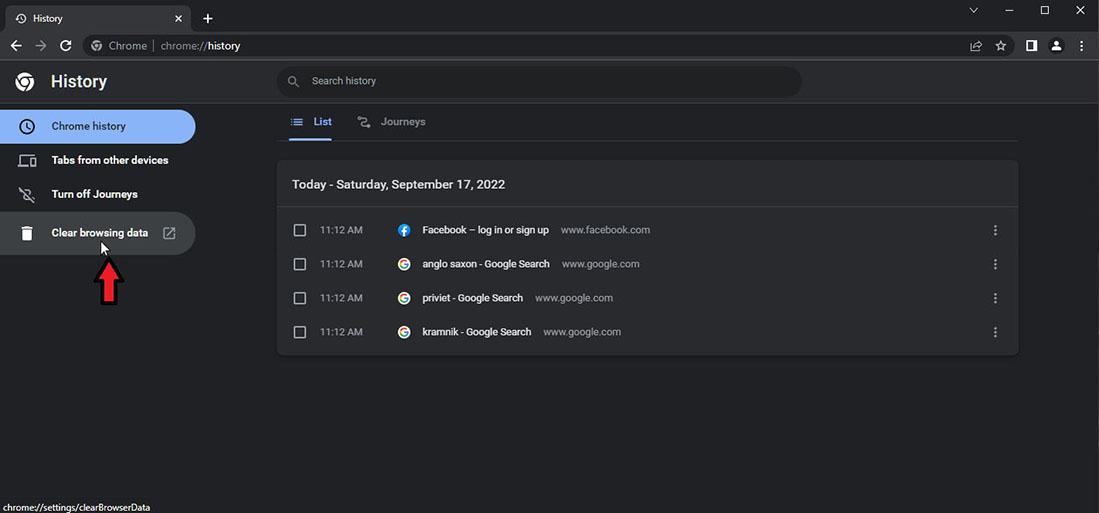Check the Facebook history entry checkbox
Viewport: 1099px width, 513px height.
300,230
